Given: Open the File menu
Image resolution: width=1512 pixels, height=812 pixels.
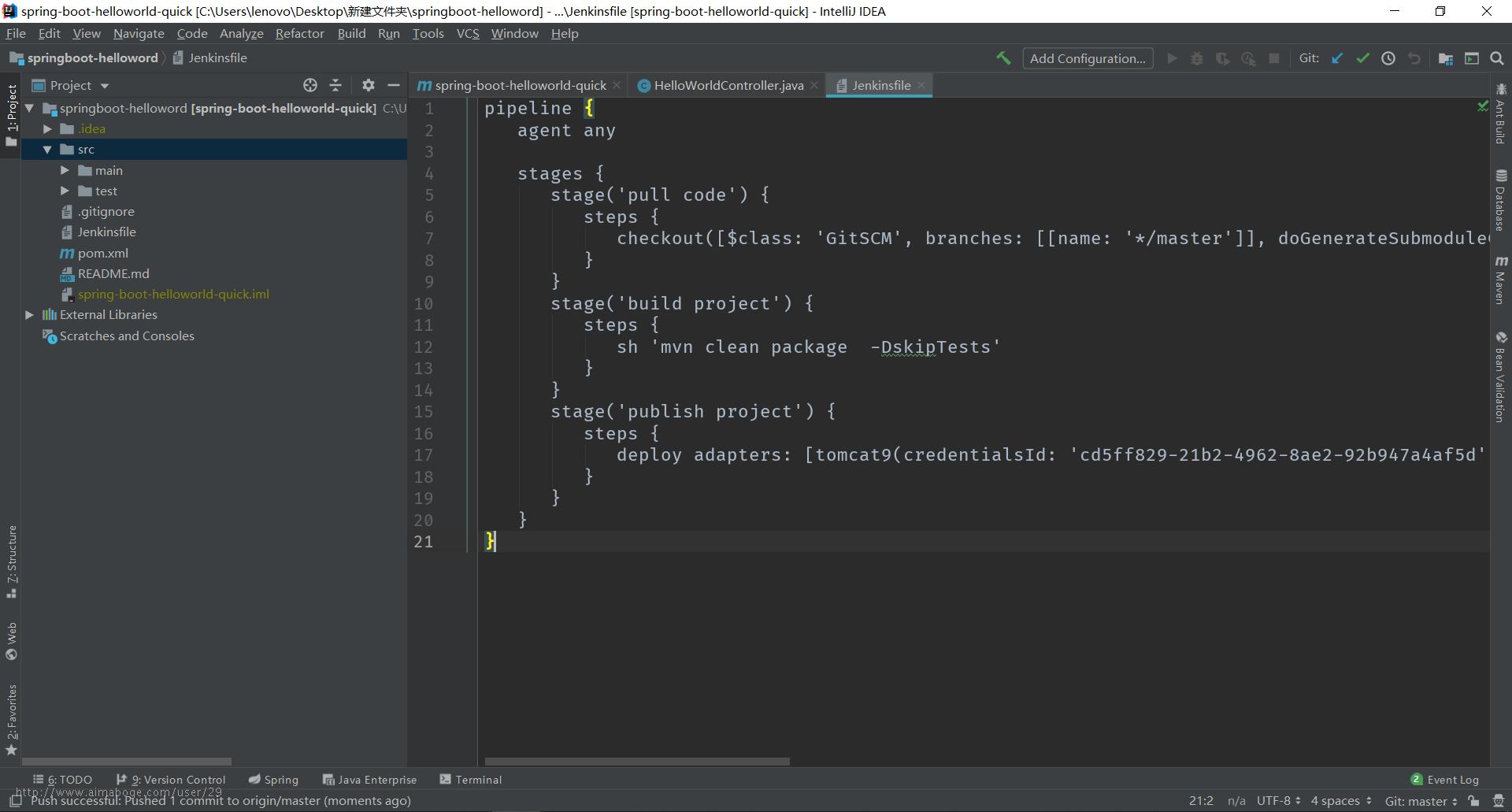Looking at the screenshot, I should point(16,33).
